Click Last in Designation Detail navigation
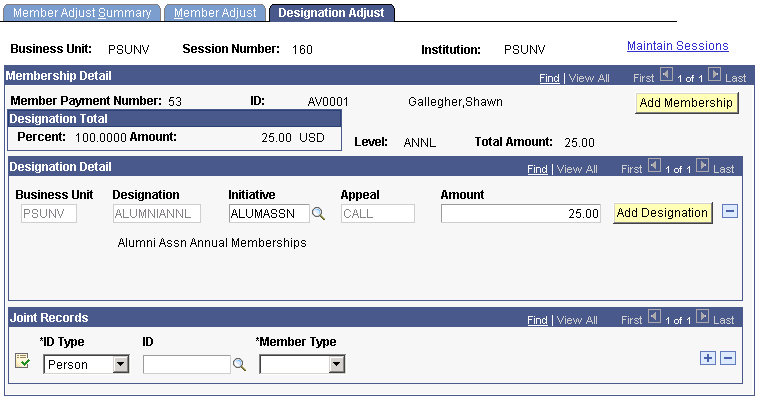The image size is (757, 397). [724, 169]
